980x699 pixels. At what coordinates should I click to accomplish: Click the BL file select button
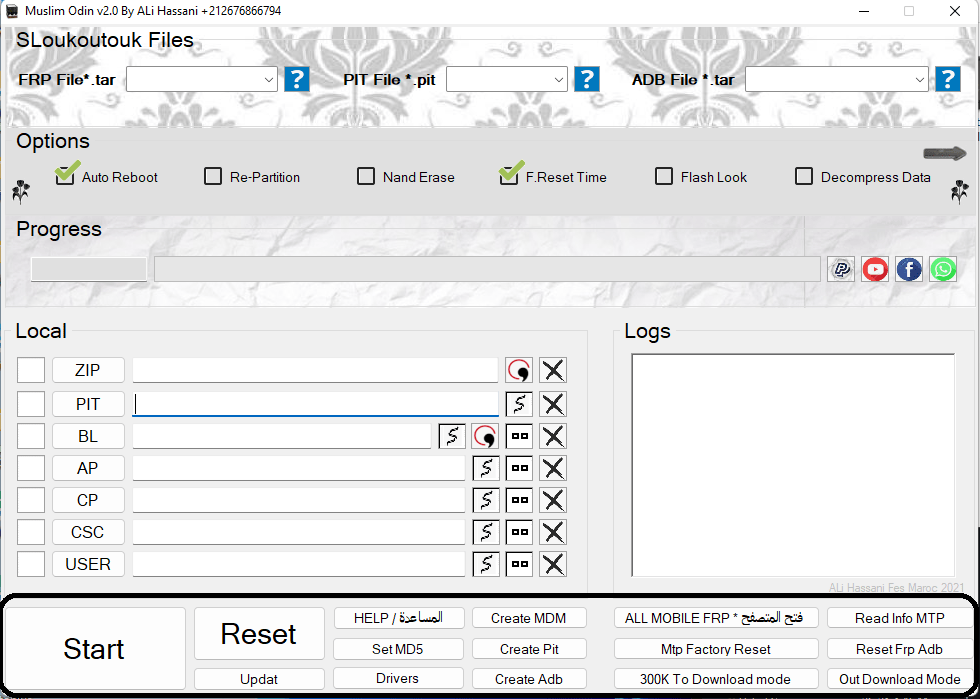[88, 436]
